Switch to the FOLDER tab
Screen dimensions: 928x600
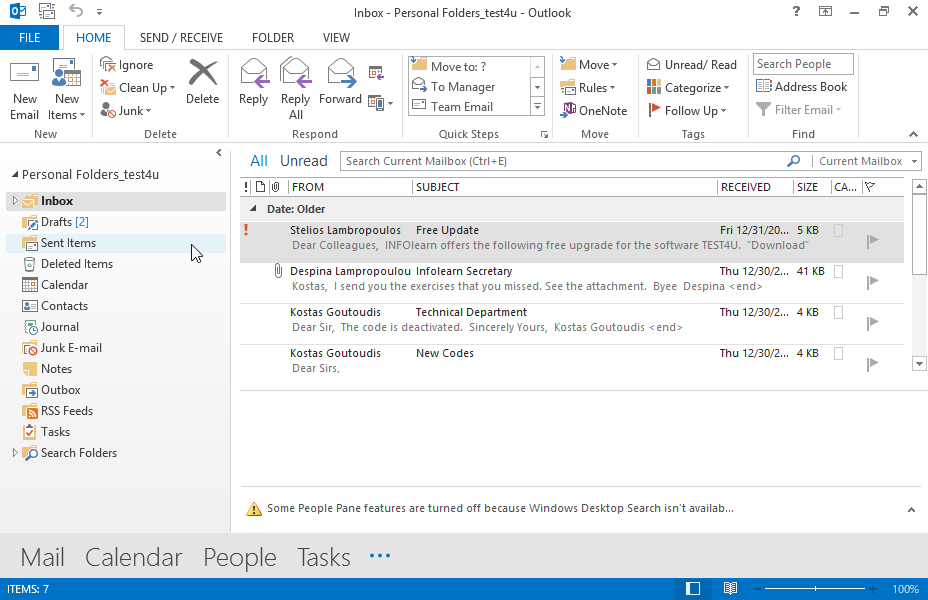point(273,38)
